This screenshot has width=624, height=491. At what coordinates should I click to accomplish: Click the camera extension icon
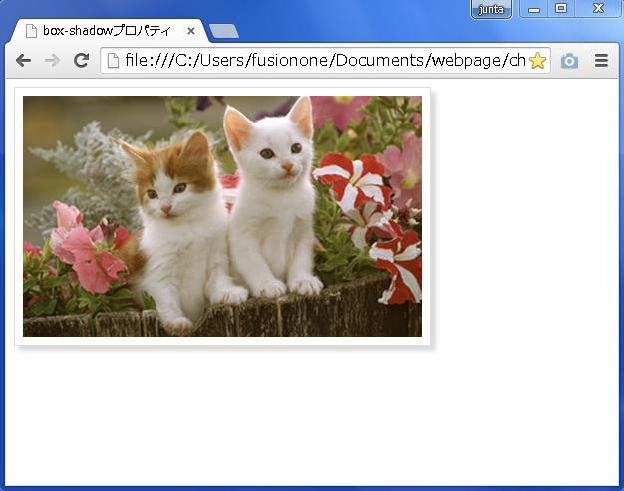(569, 61)
